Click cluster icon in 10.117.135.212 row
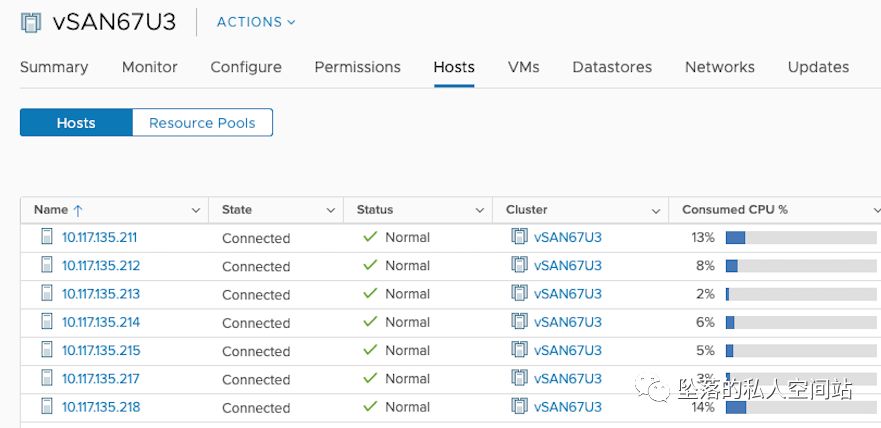This screenshot has height=428, width=881. tap(518, 265)
